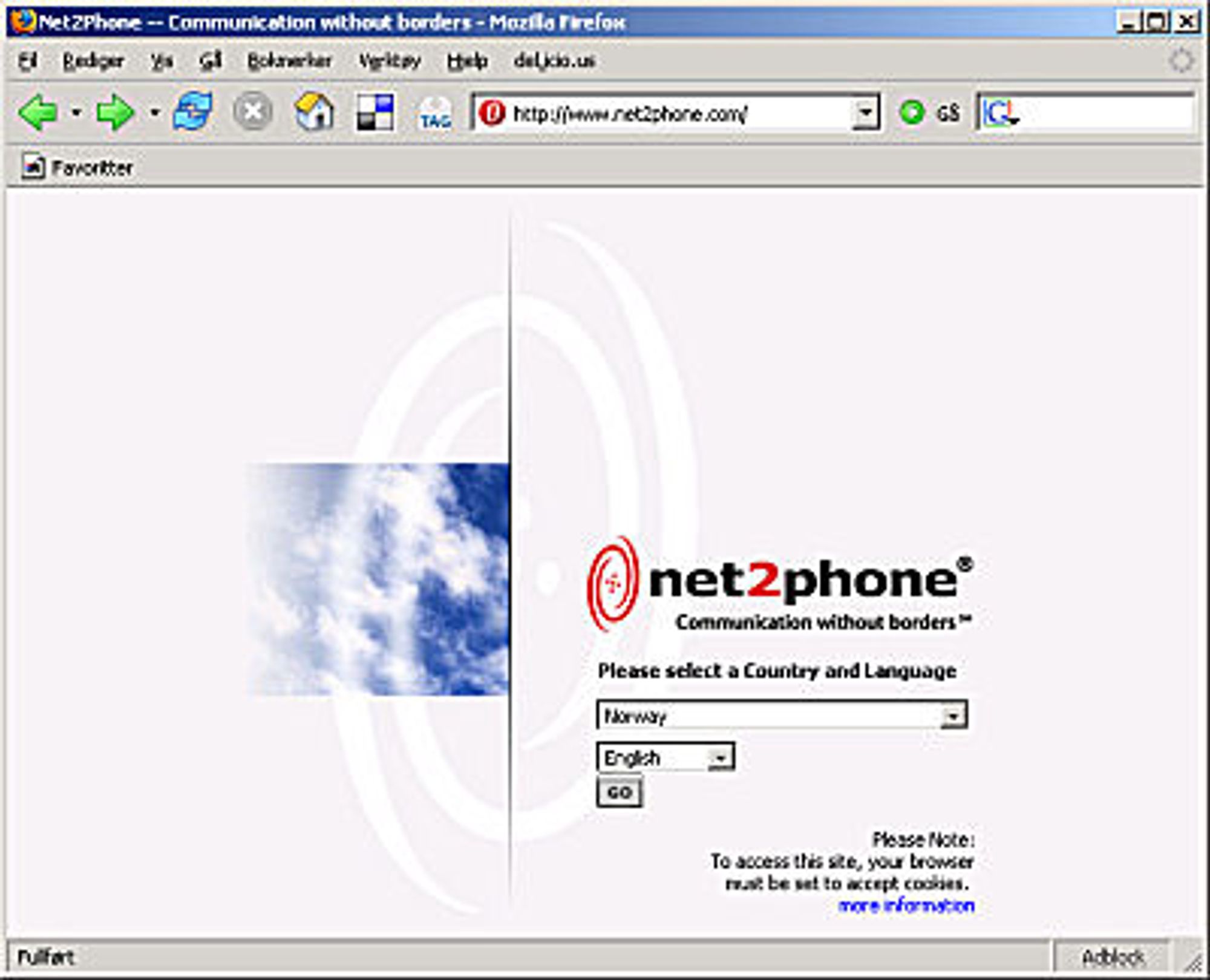Open the del.icio.us menu
Image resolution: width=1210 pixels, height=980 pixels.
(554, 61)
